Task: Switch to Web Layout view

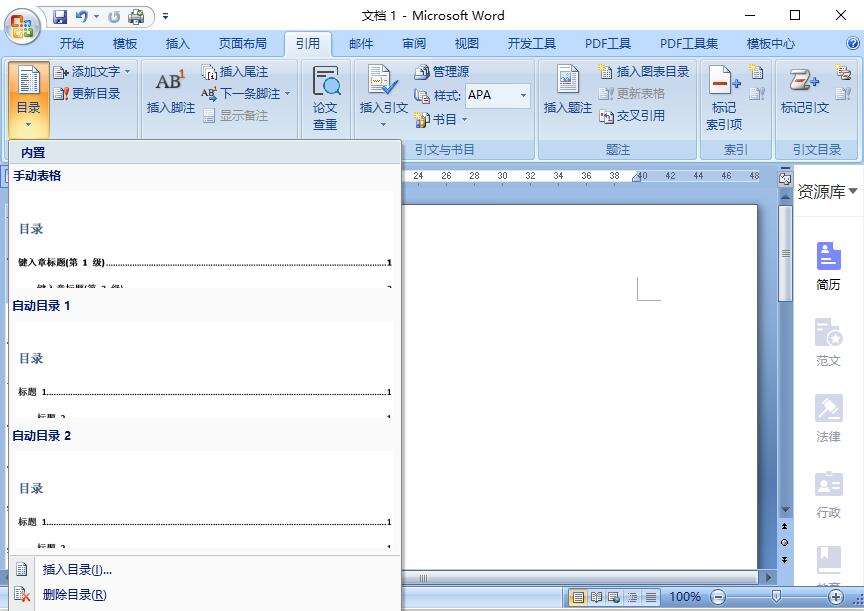Action: pyautogui.click(x=614, y=597)
